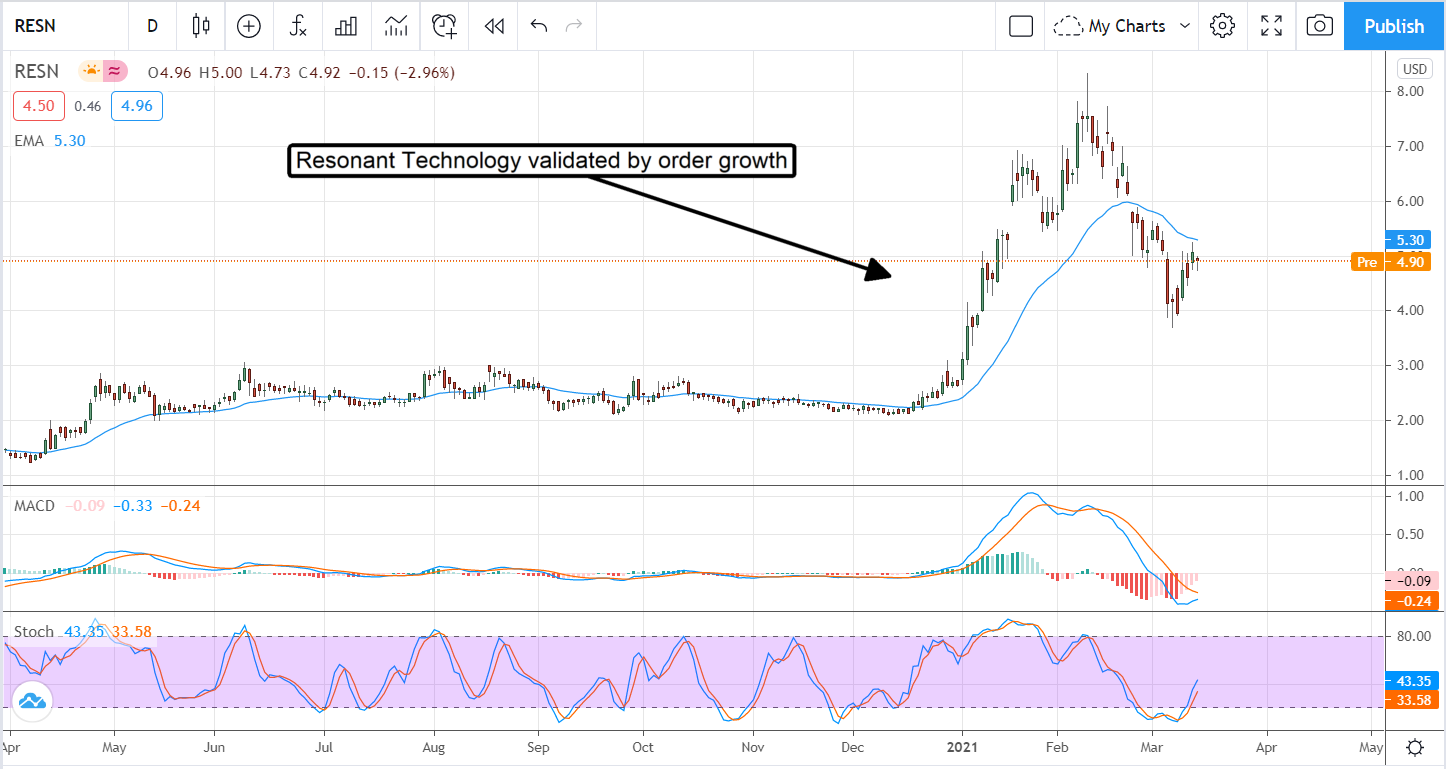The height and width of the screenshot is (769, 1446).
Task: Open the Financials bar chart icon
Action: [x=347, y=26]
